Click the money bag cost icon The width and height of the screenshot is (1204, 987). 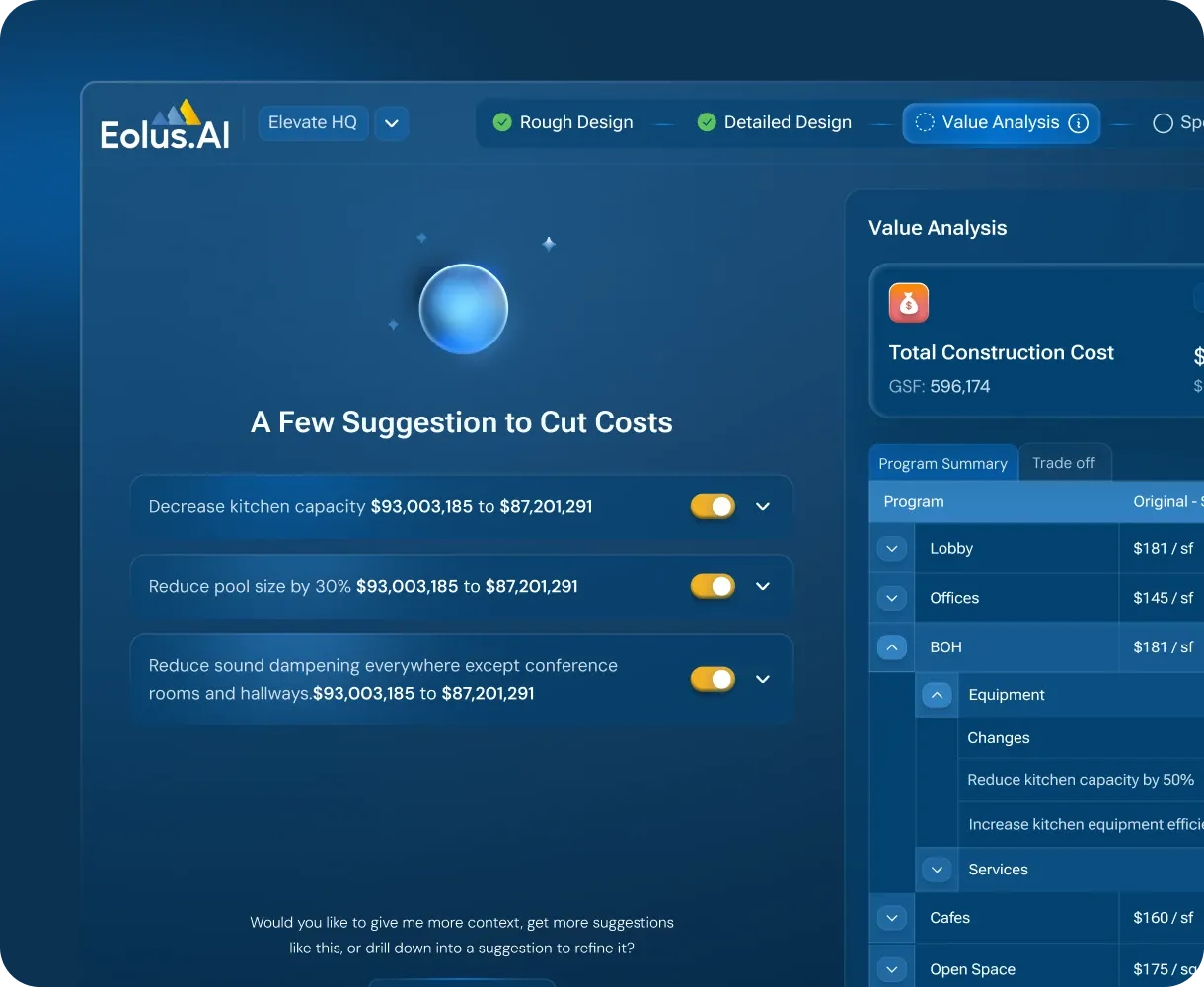pyautogui.click(x=909, y=303)
